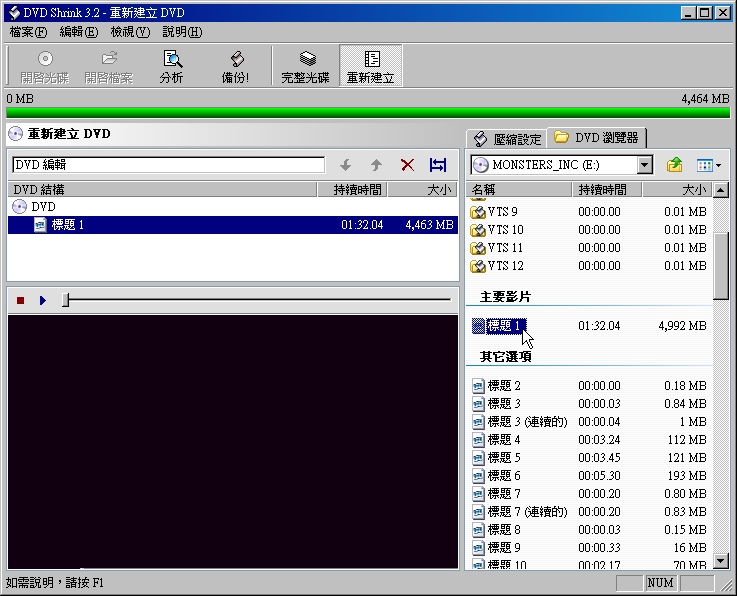Sort the browser by the 大小 column header
The width and height of the screenshot is (737, 596).
coord(677,190)
